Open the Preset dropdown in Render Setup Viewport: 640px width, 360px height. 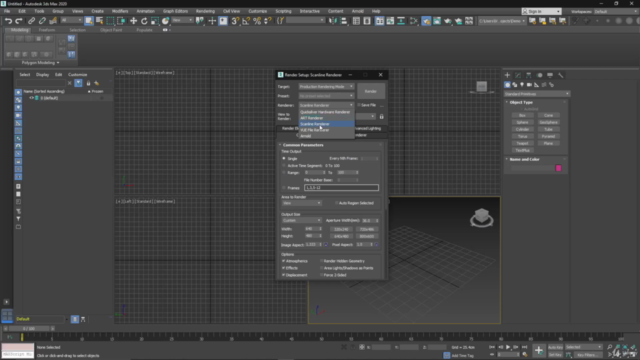(x=326, y=96)
